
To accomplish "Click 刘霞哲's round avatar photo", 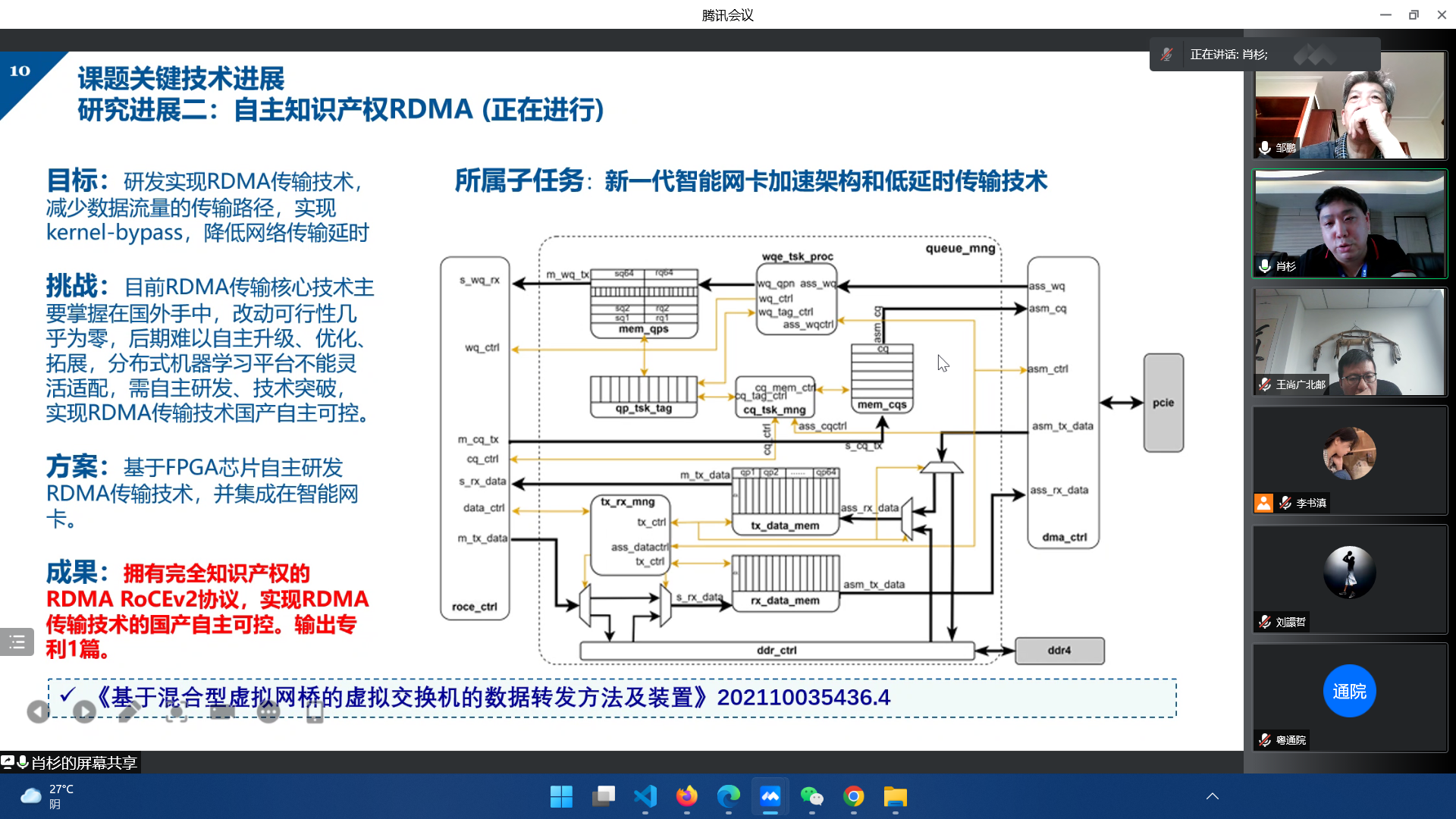I will (x=1350, y=573).
